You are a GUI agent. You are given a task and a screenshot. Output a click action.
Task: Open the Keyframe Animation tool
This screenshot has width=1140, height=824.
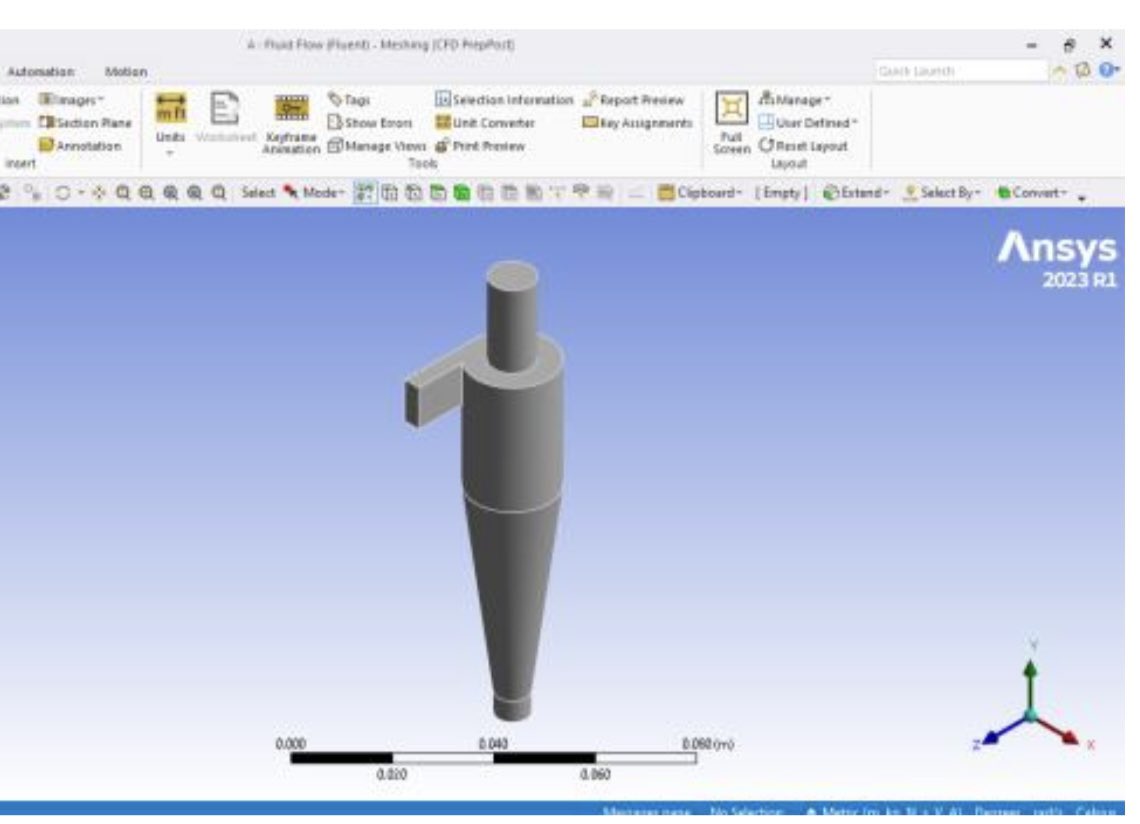291,122
